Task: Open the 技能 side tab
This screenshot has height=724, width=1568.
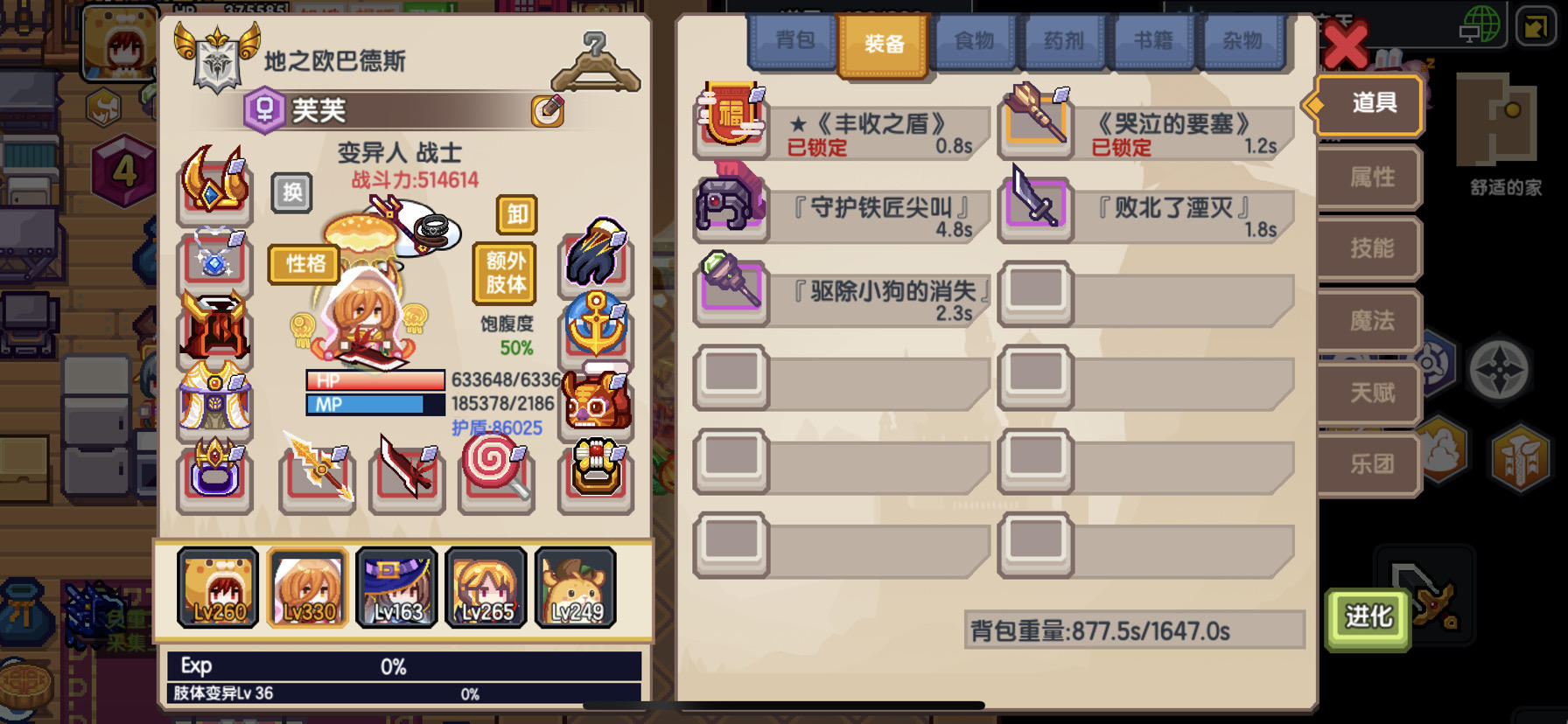Action: (x=1370, y=248)
